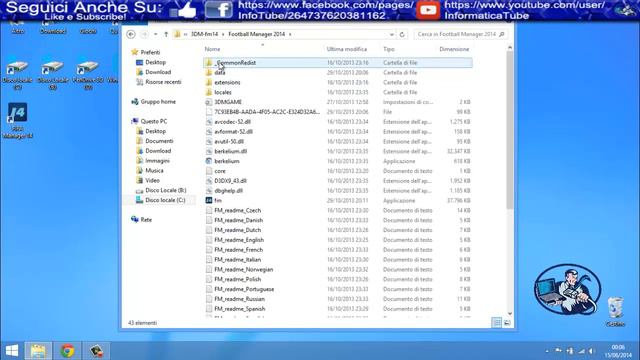Viewport: 640px width, 360px height.
Task: Open recent locations dropdown arrow
Action: tap(156, 34)
